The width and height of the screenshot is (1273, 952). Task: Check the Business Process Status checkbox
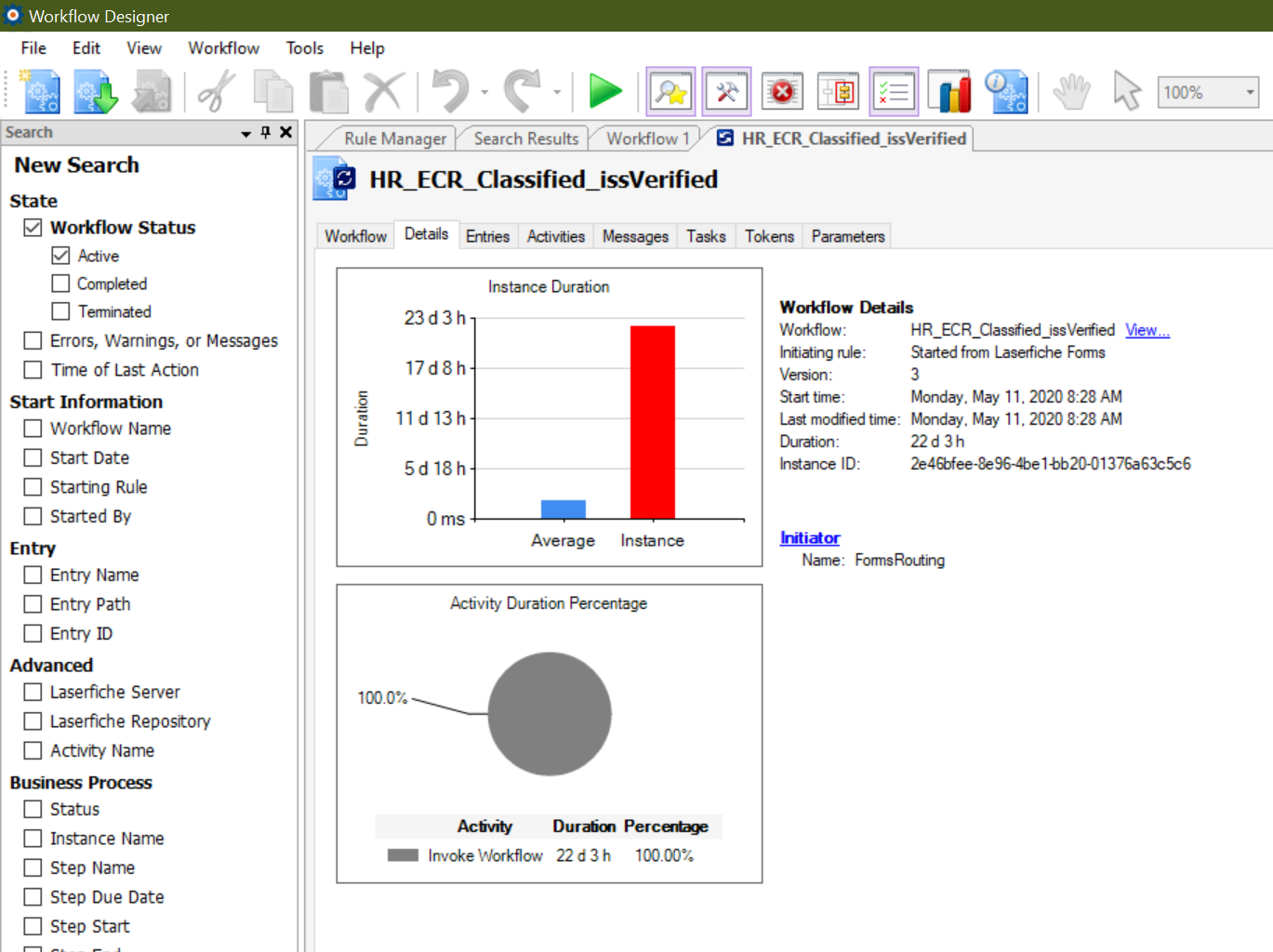click(33, 809)
